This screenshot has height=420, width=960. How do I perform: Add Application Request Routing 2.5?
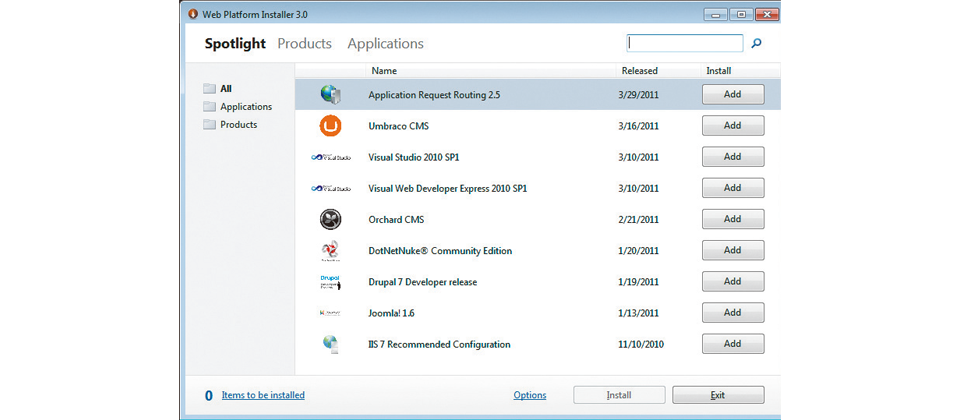click(x=733, y=94)
